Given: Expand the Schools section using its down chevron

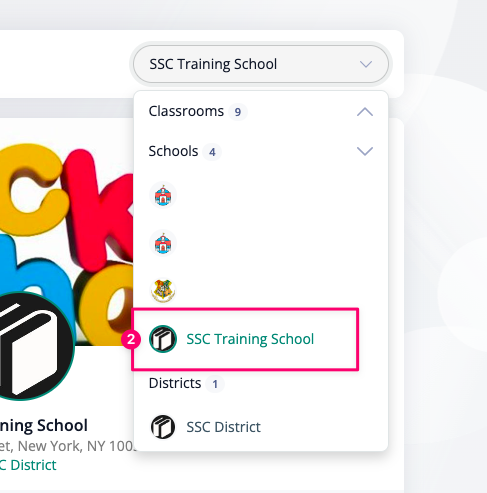Looking at the screenshot, I should pos(365,151).
